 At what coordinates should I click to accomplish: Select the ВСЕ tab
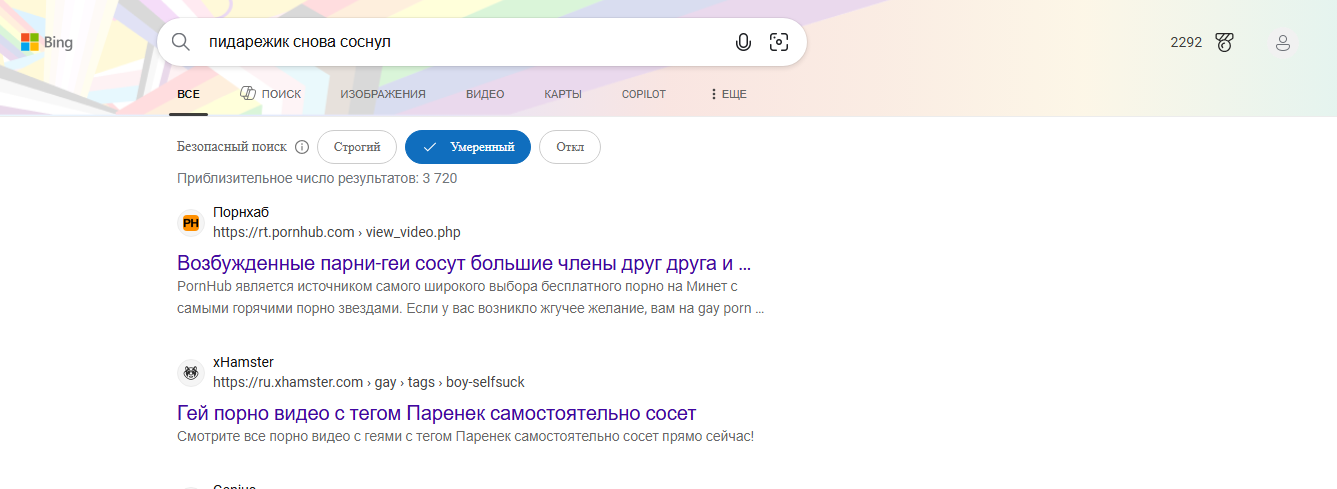point(188,94)
